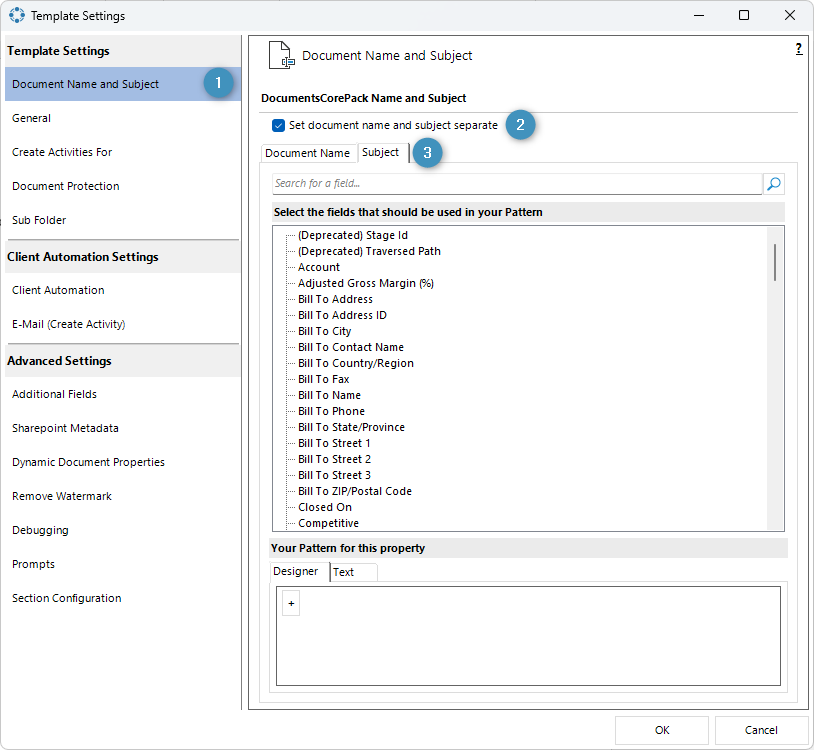The height and width of the screenshot is (750, 814).
Task: Choose Bill To Name field
Action: [329, 396]
